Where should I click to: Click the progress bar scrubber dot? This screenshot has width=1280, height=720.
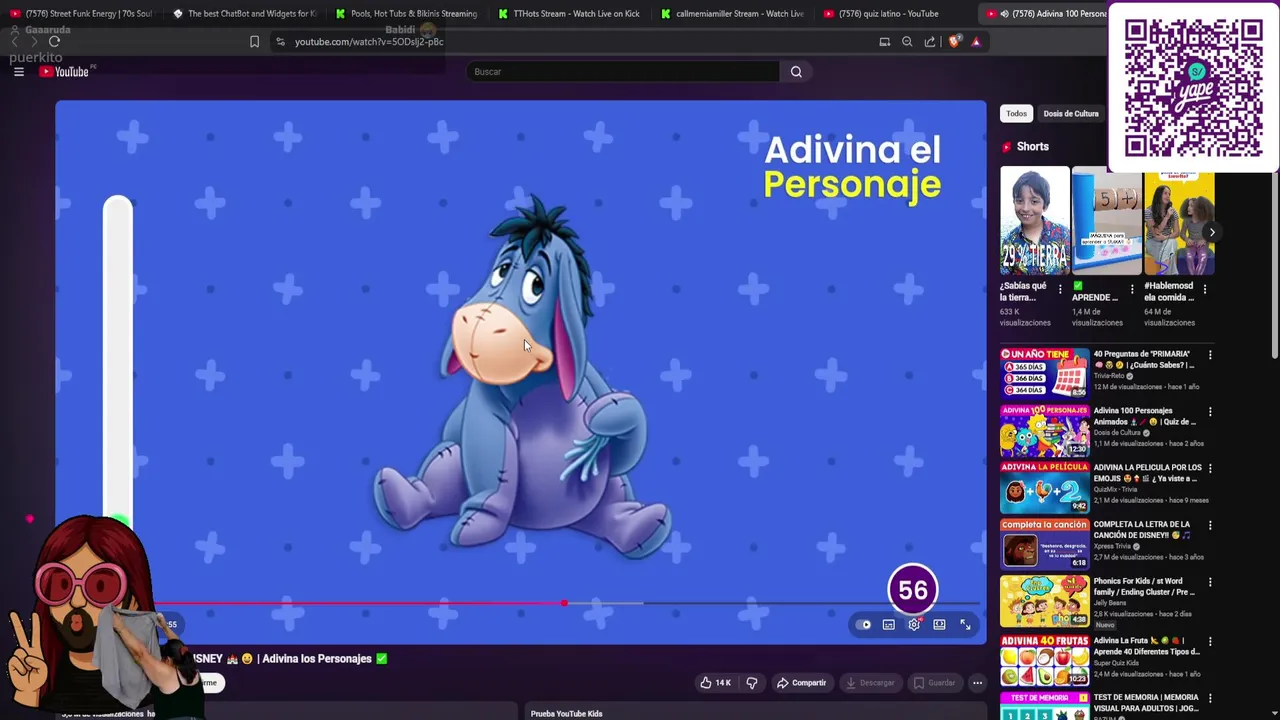pyautogui.click(x=564, y=603)
